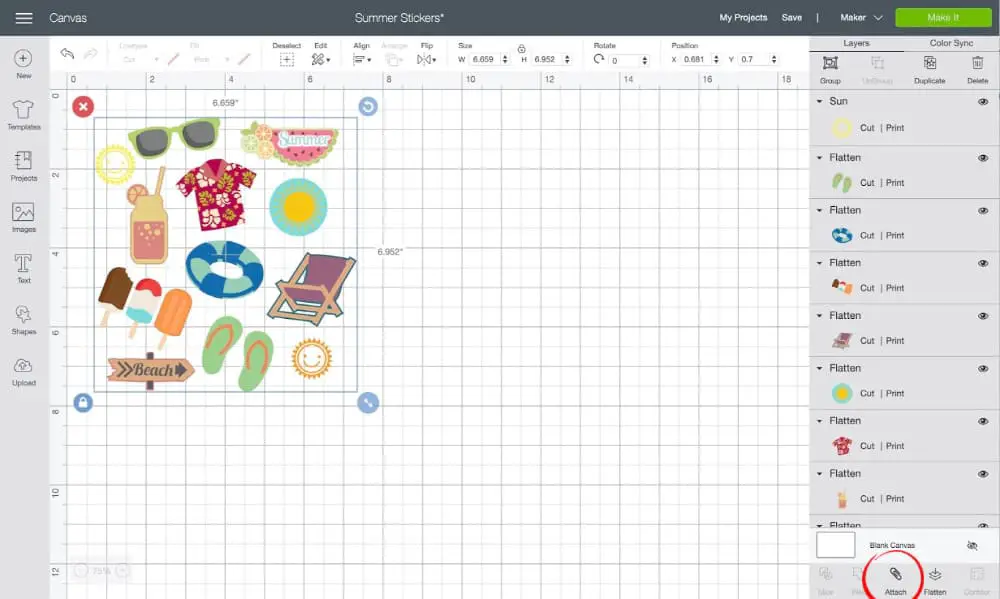
Task: Toggle the size aspect ratio lock
Action: 521,48
